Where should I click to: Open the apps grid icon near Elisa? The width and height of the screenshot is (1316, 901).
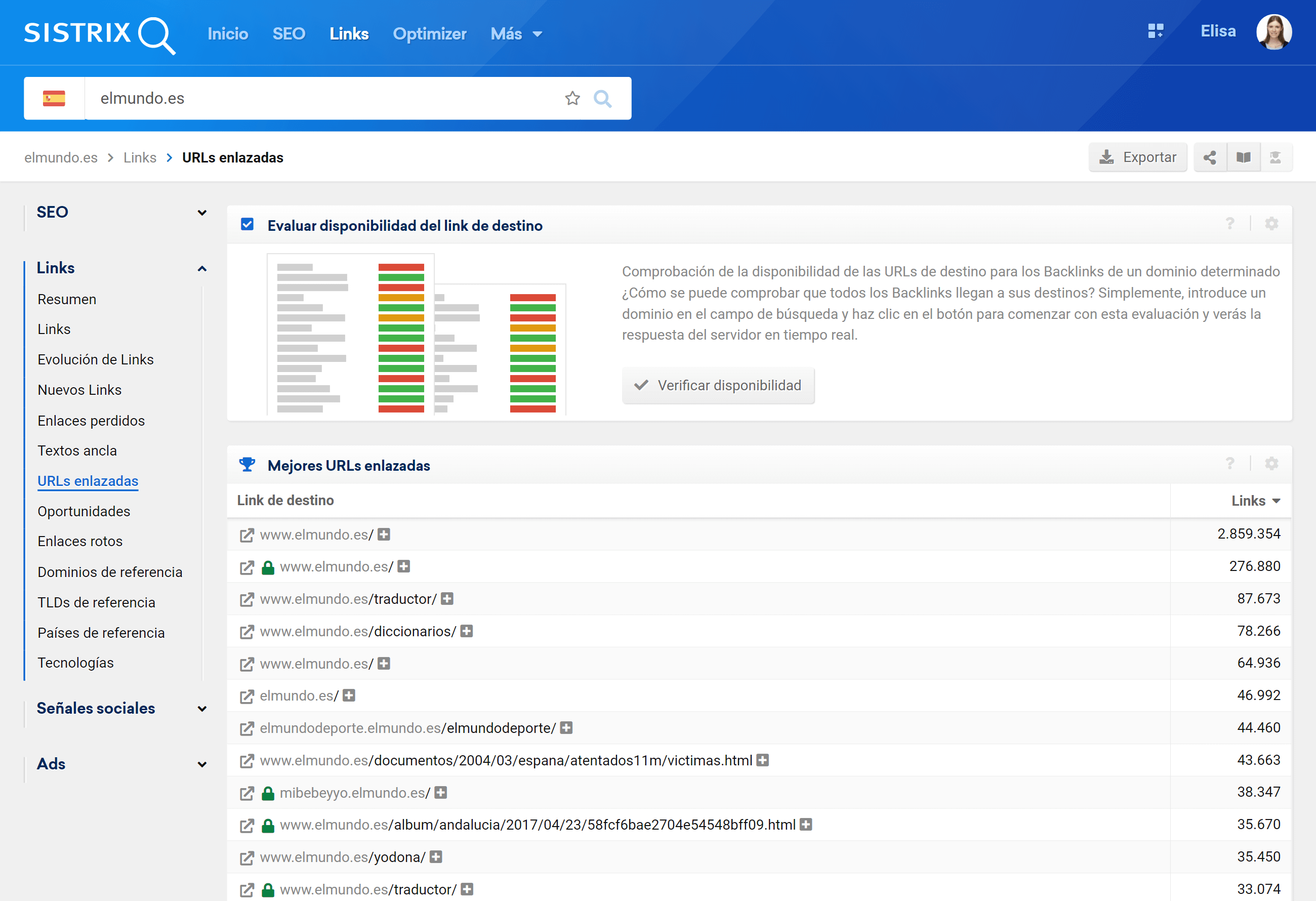coord(1155,31)
